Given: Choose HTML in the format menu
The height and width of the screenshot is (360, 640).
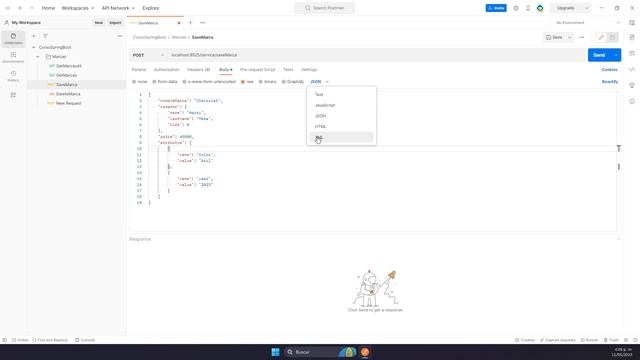Looking at the screenshot, I should (341, 127).
